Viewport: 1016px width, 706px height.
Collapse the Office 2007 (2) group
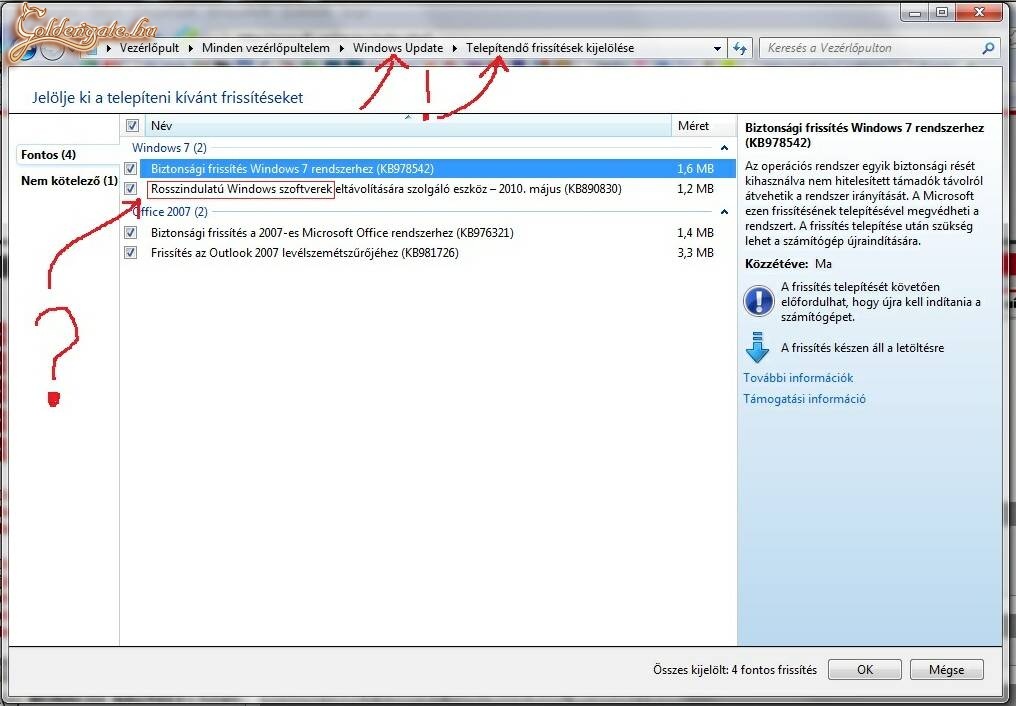click(x=724, y=212)
